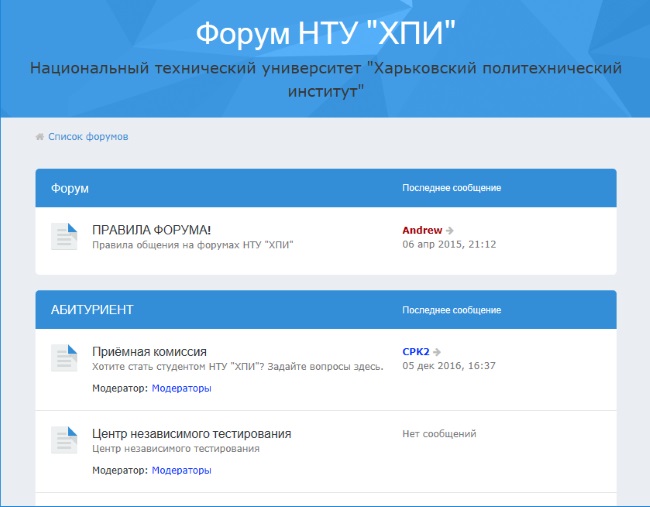Click Последнее сообщение header in Форум section
650x507 pixels.
point(451,188)
